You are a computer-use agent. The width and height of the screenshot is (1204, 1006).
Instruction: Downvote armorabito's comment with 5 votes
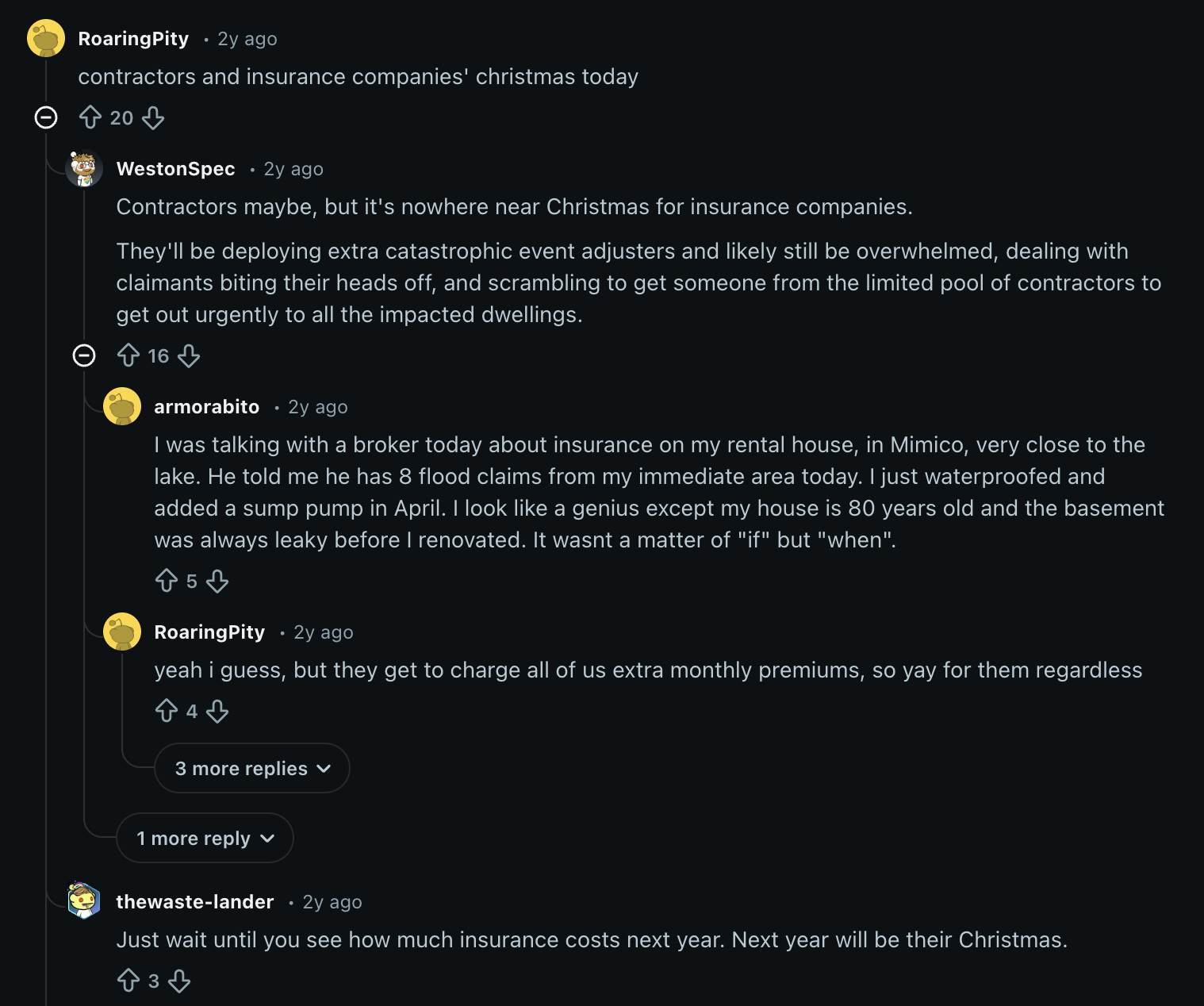pos(217,581)
